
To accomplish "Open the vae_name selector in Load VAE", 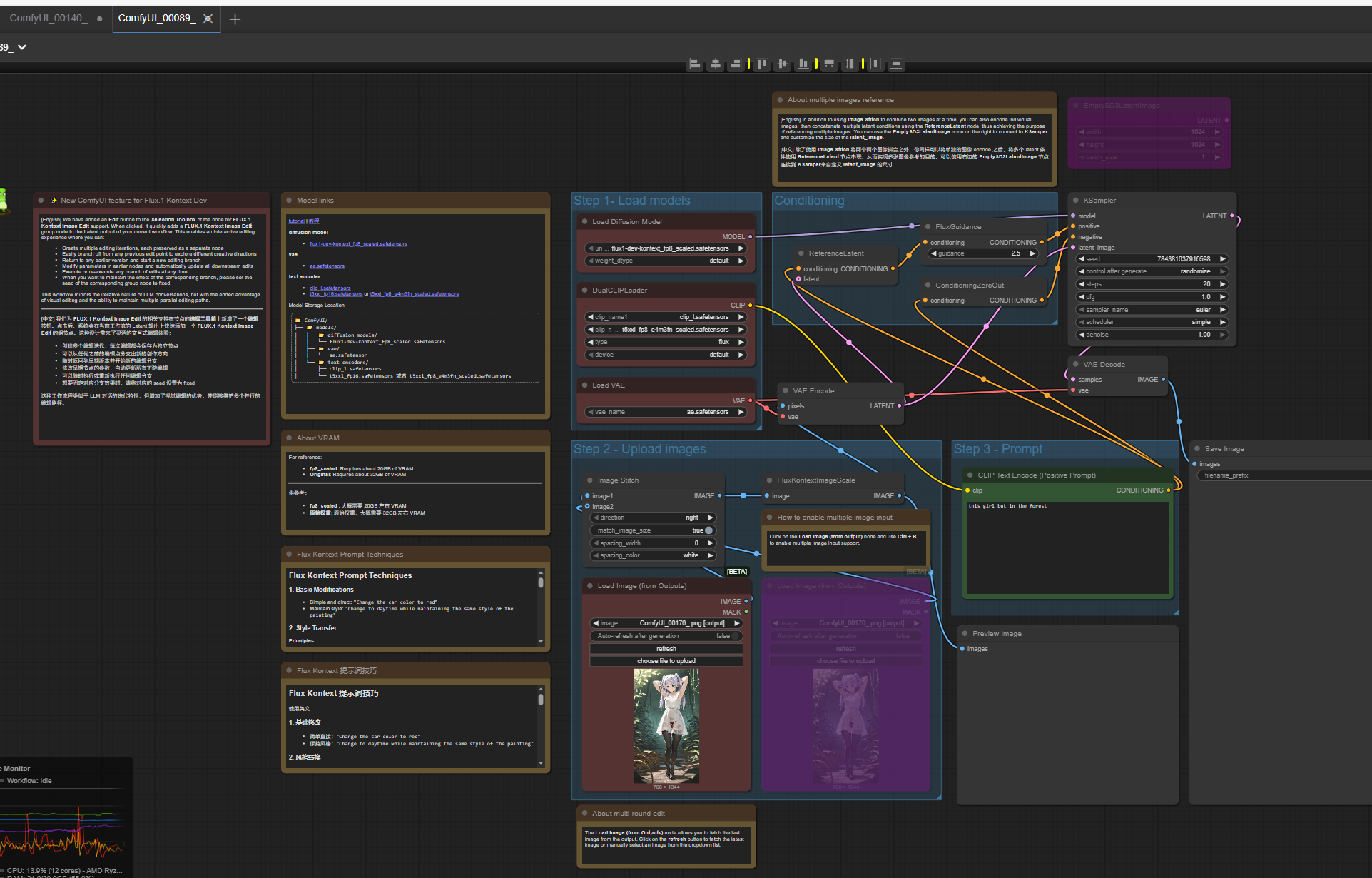I will coord(666,412).
